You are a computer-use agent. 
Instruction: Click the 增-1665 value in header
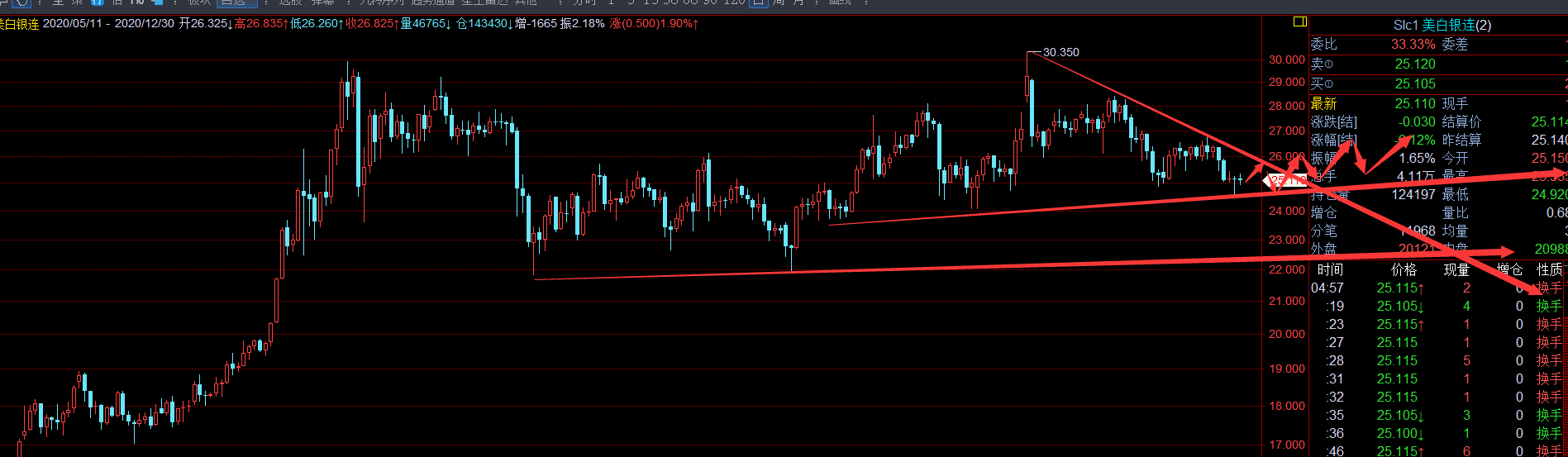(x=536, y=24)
